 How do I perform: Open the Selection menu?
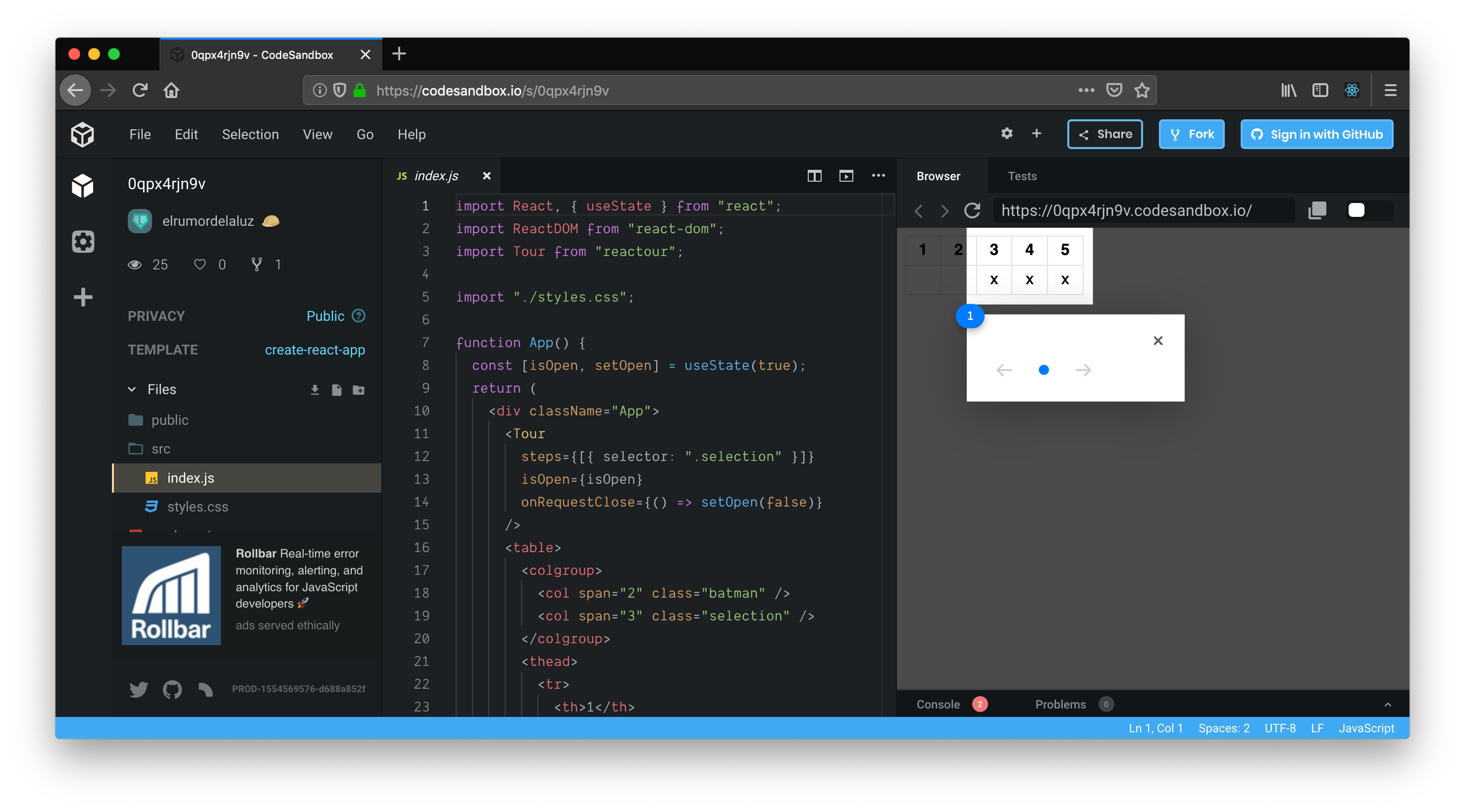pyautogui.click(x=250, y=134)
